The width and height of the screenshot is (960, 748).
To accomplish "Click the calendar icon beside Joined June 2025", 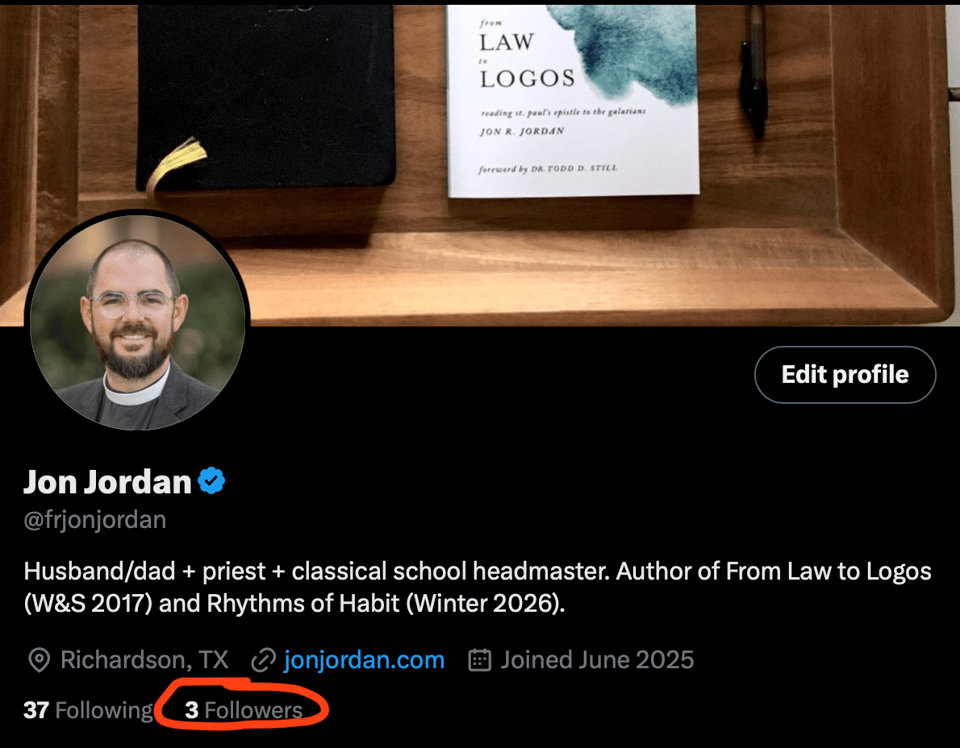I will point(479,660).
